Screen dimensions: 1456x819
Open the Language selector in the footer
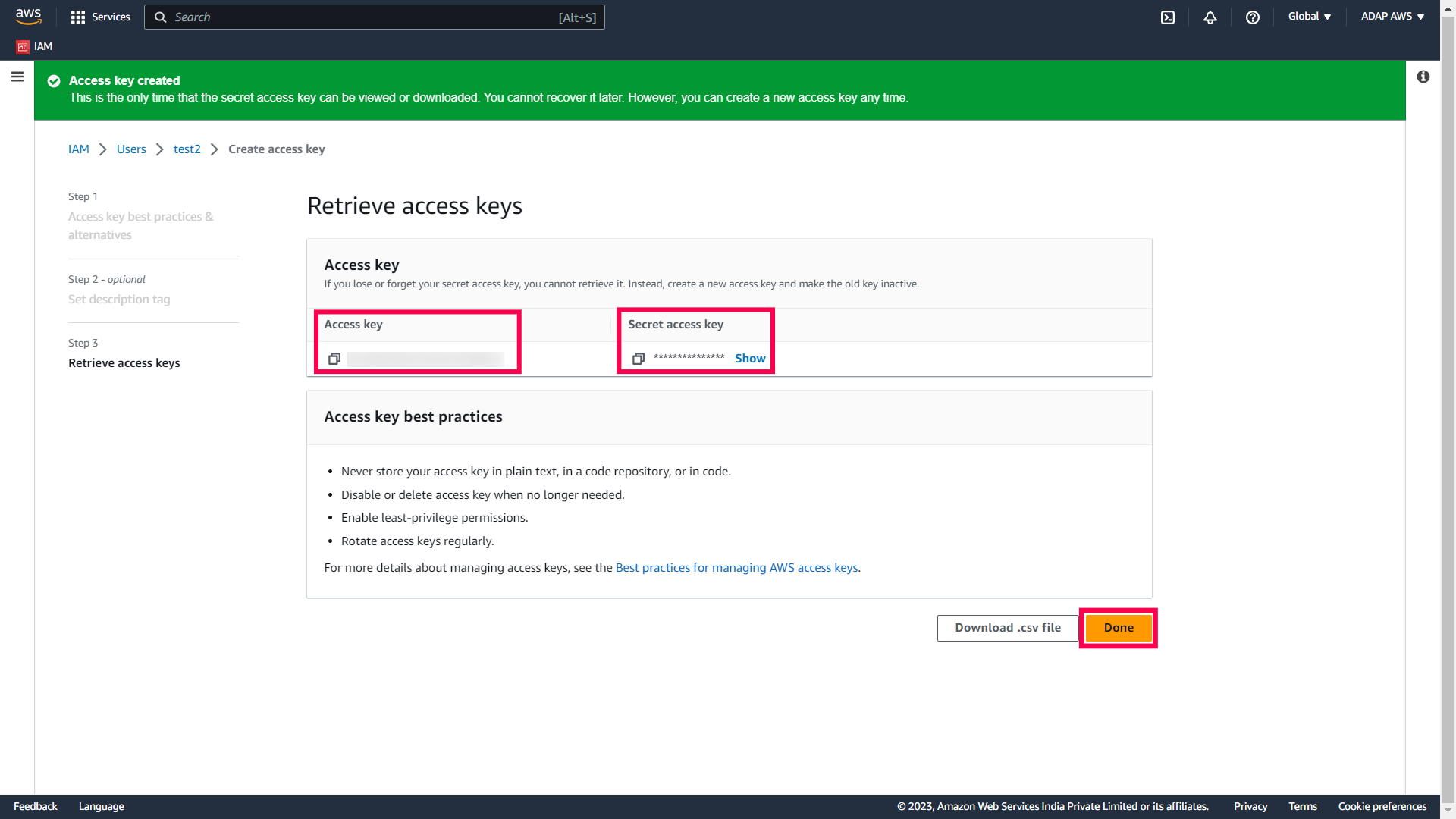coord(101,806)
